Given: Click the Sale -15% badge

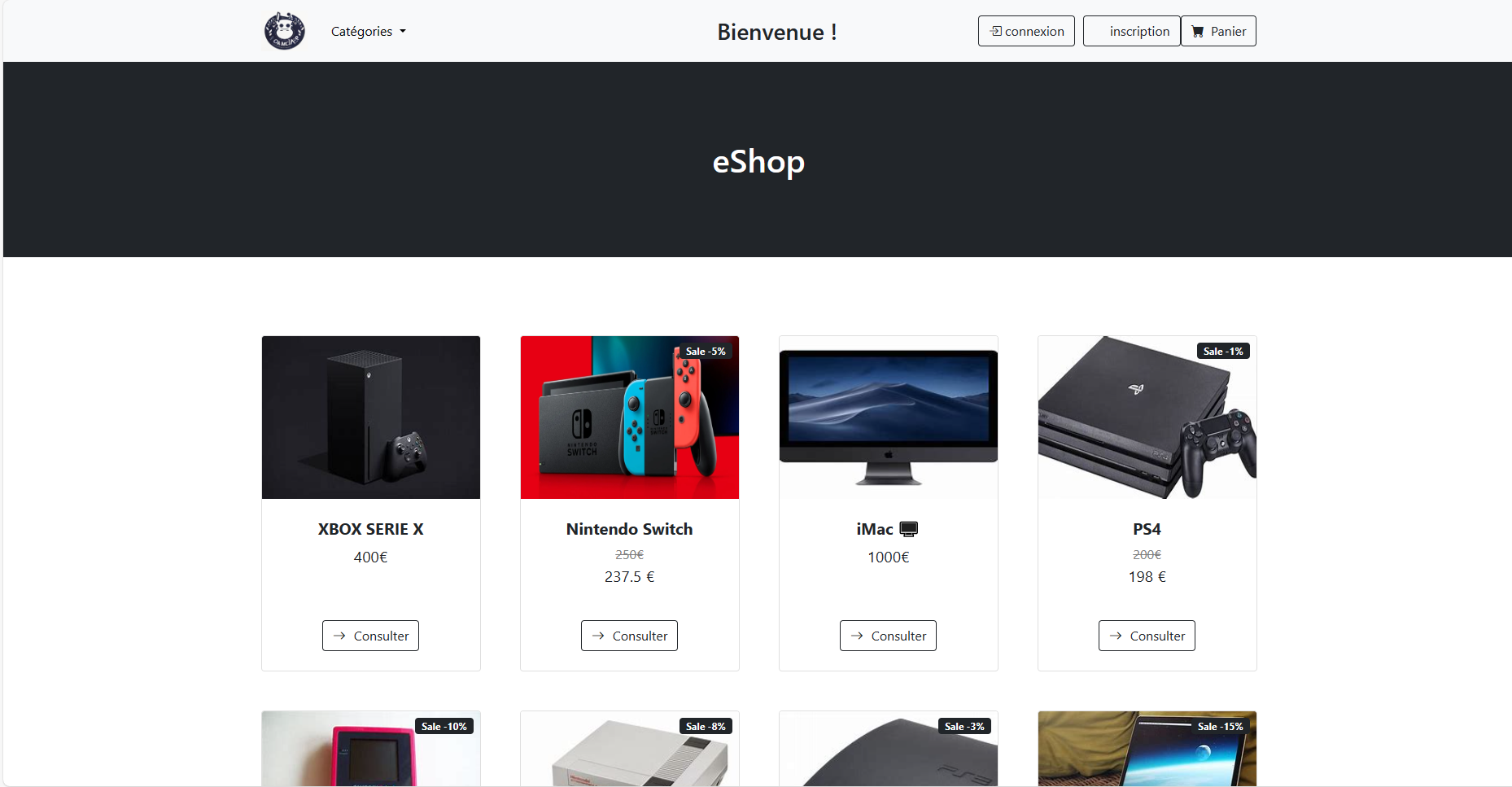Looking at the screenshot, I should tap(1220, 727).
